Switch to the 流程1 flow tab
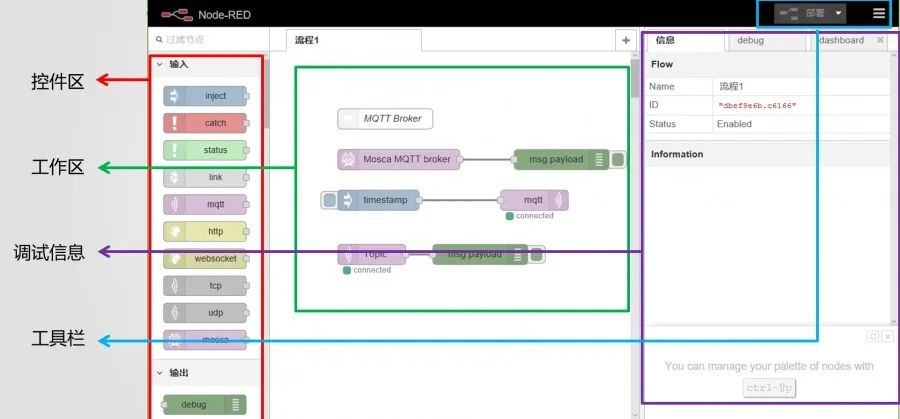The image size is (900, 419). coord(354,40)
